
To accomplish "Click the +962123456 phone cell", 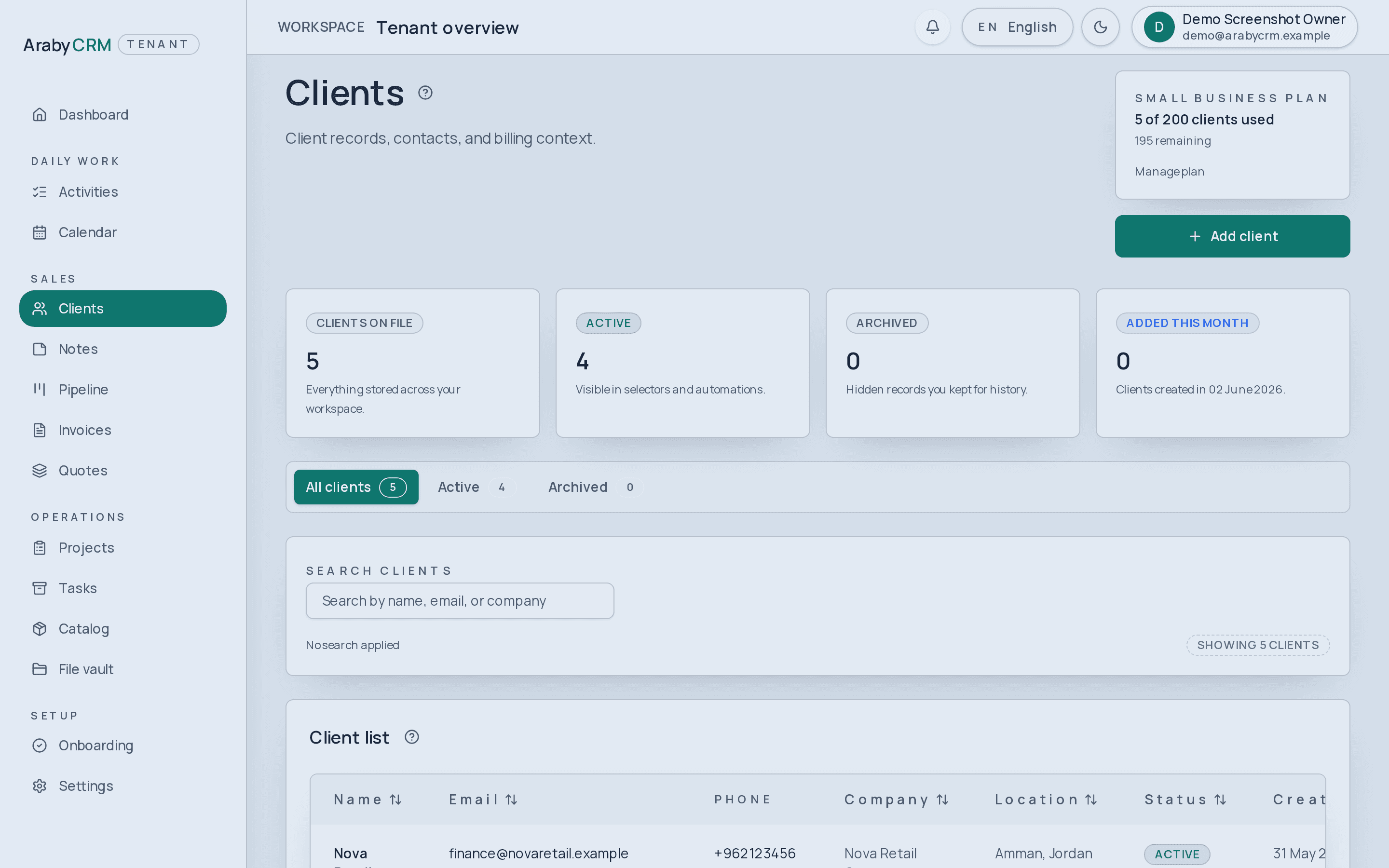I will pos(755,854).
